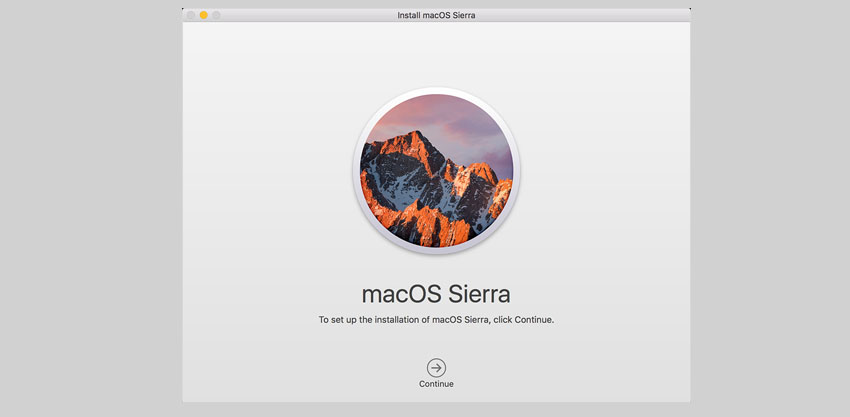
Task: Click the grayed-out close button
Action: point(191,15)
